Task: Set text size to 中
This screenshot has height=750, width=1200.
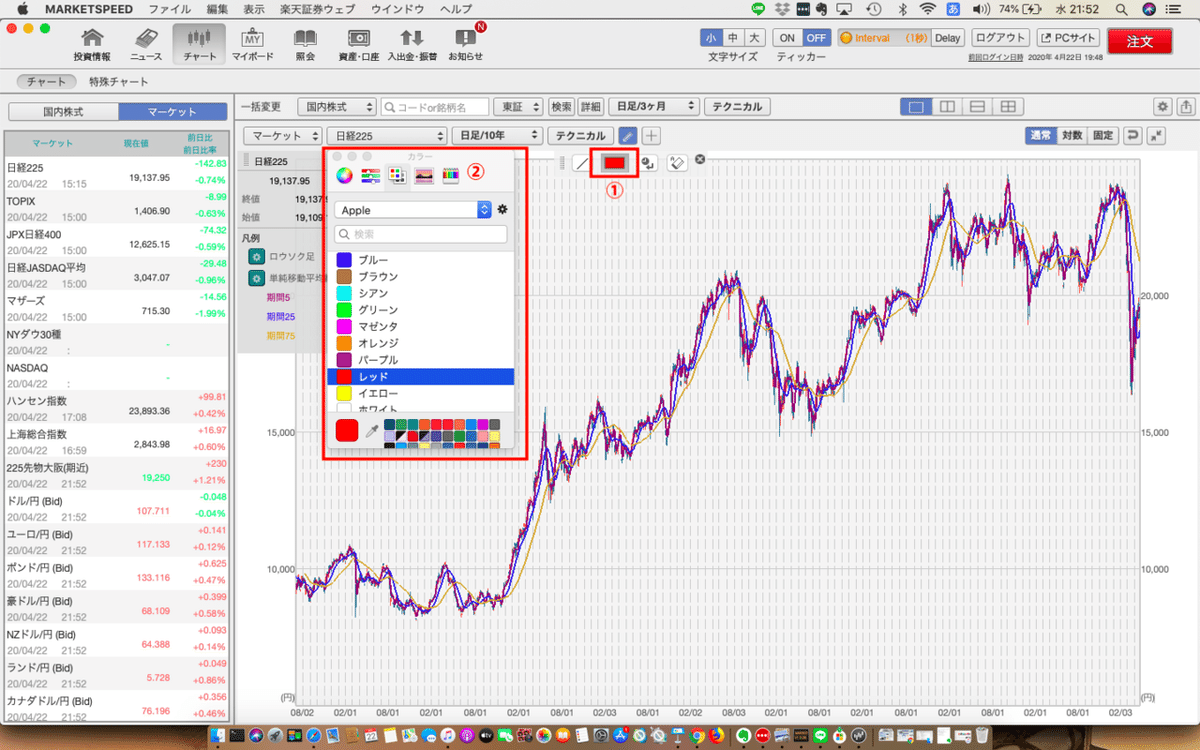Action: pos(733,38)
